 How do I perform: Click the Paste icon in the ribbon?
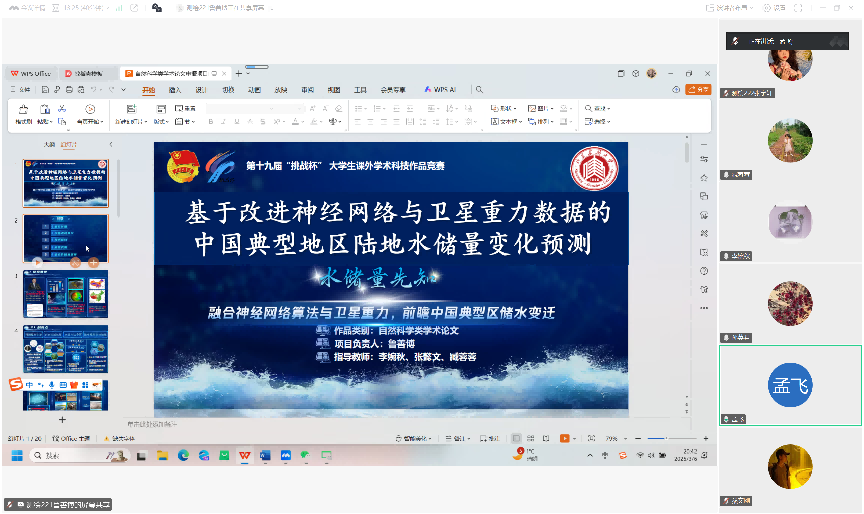pos(45,109)
